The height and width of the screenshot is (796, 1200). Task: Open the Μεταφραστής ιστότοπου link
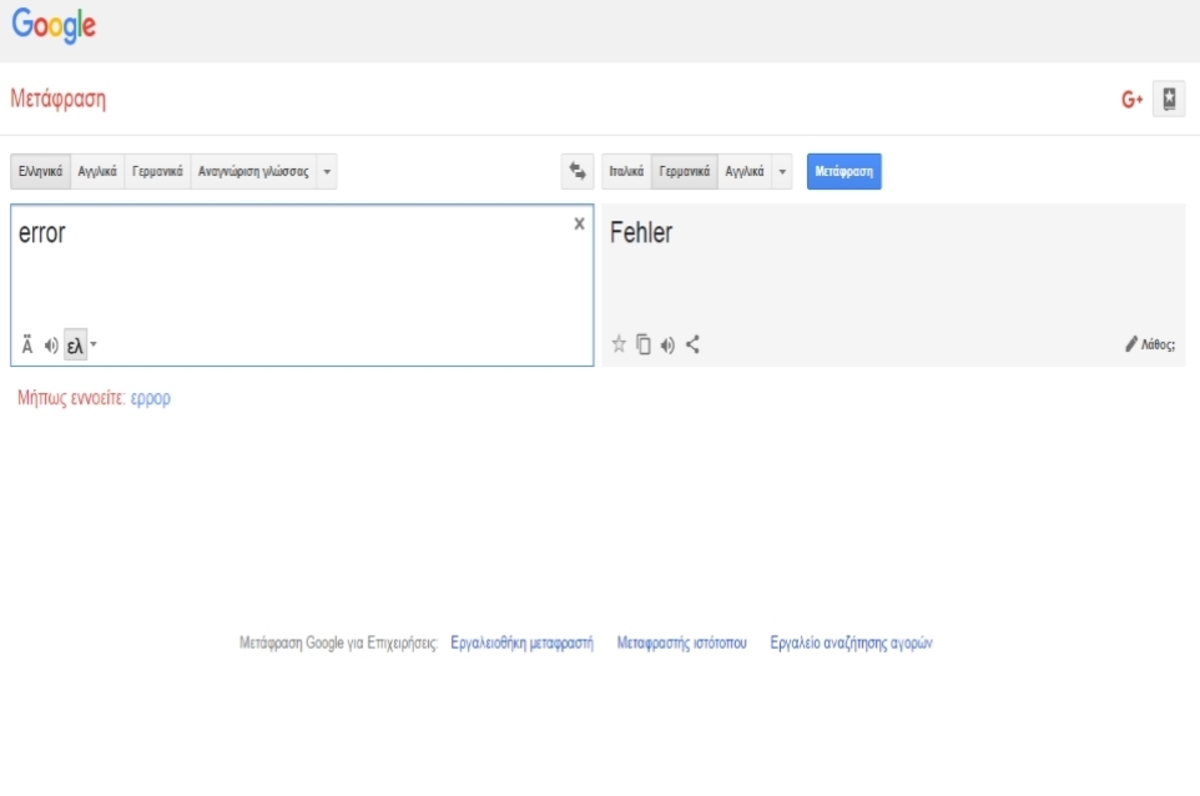(x=682, y=643)
